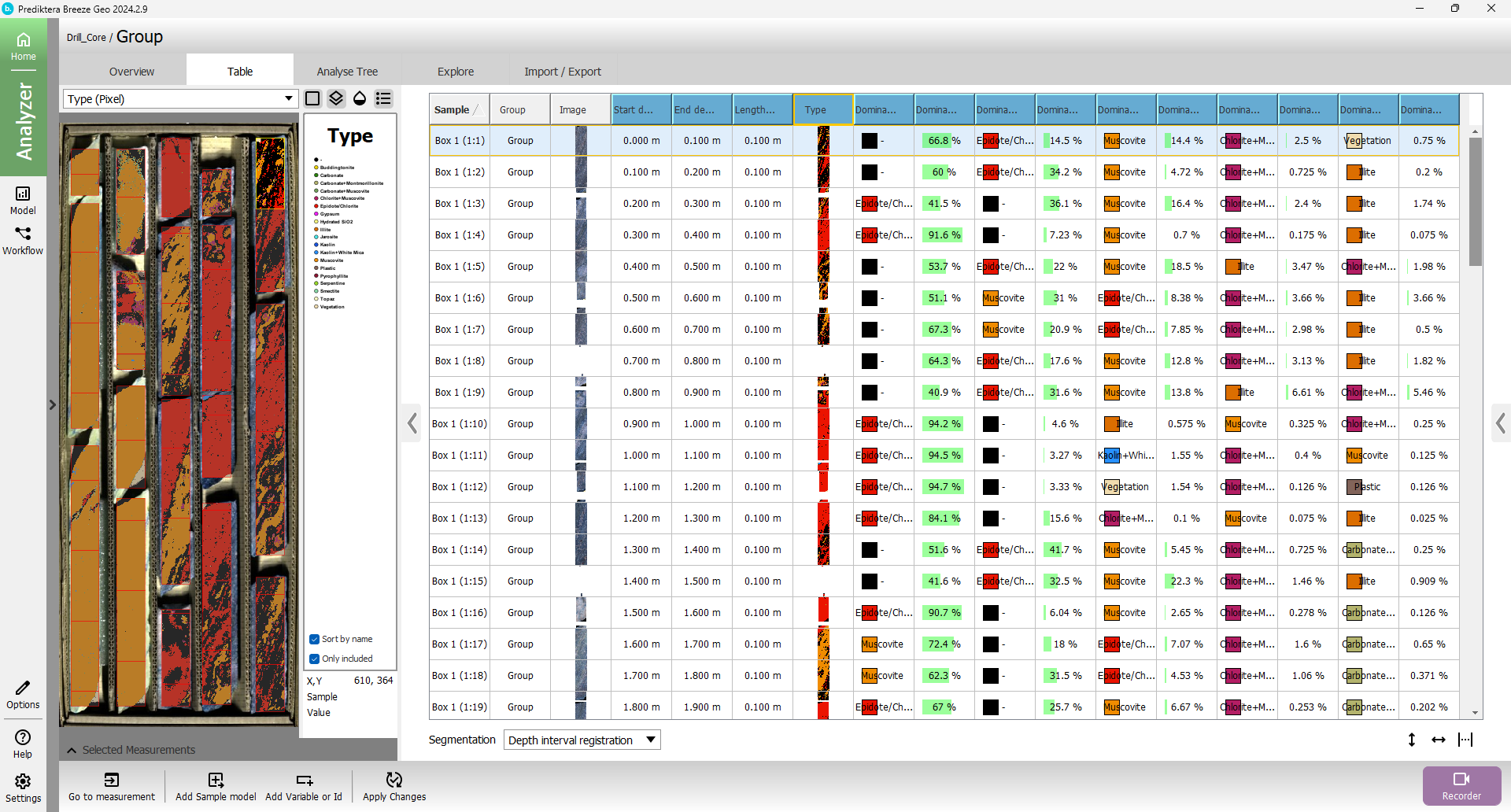Click the Home icon in sidebar
The width and height of the screenshot is (1511, 812).
pyautogui.click(x=23, y=46)
